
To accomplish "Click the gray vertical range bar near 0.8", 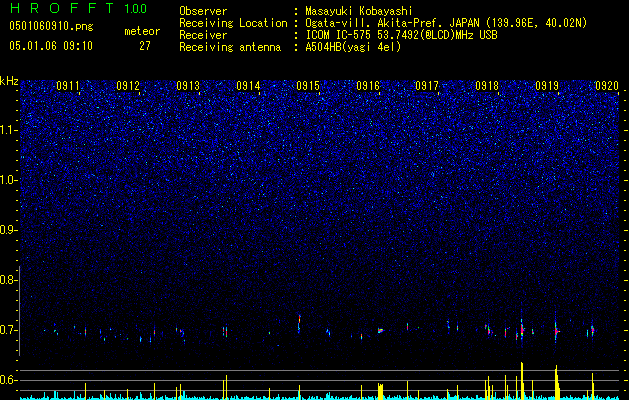I will point(20,311).
